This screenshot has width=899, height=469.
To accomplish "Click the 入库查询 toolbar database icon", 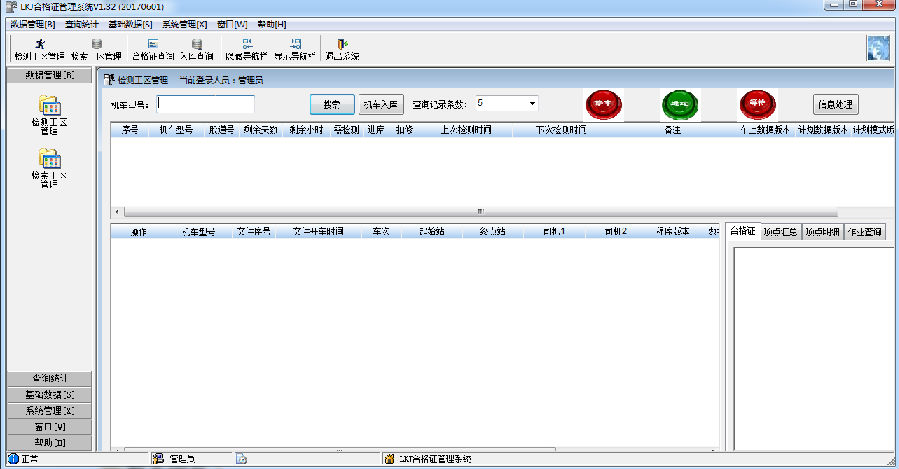I will tap(197, 49).
